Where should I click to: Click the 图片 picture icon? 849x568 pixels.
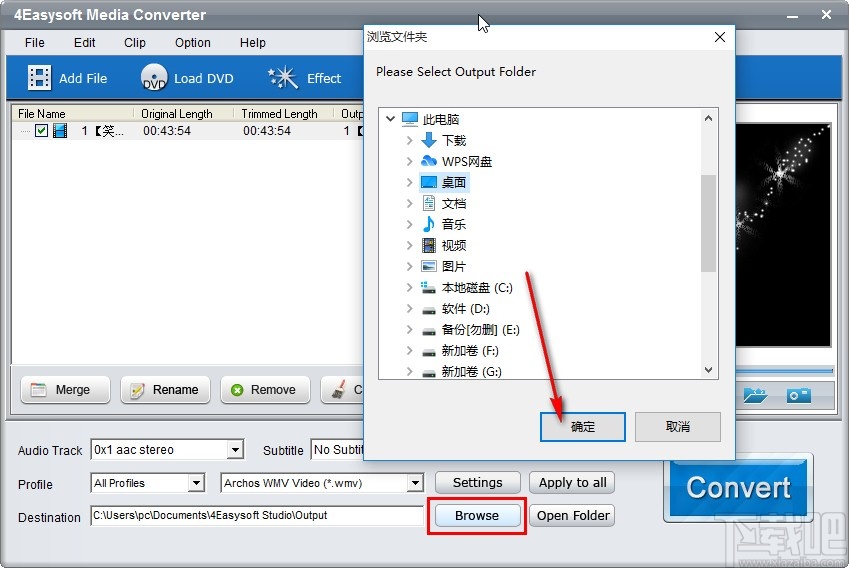pos(429,266)
